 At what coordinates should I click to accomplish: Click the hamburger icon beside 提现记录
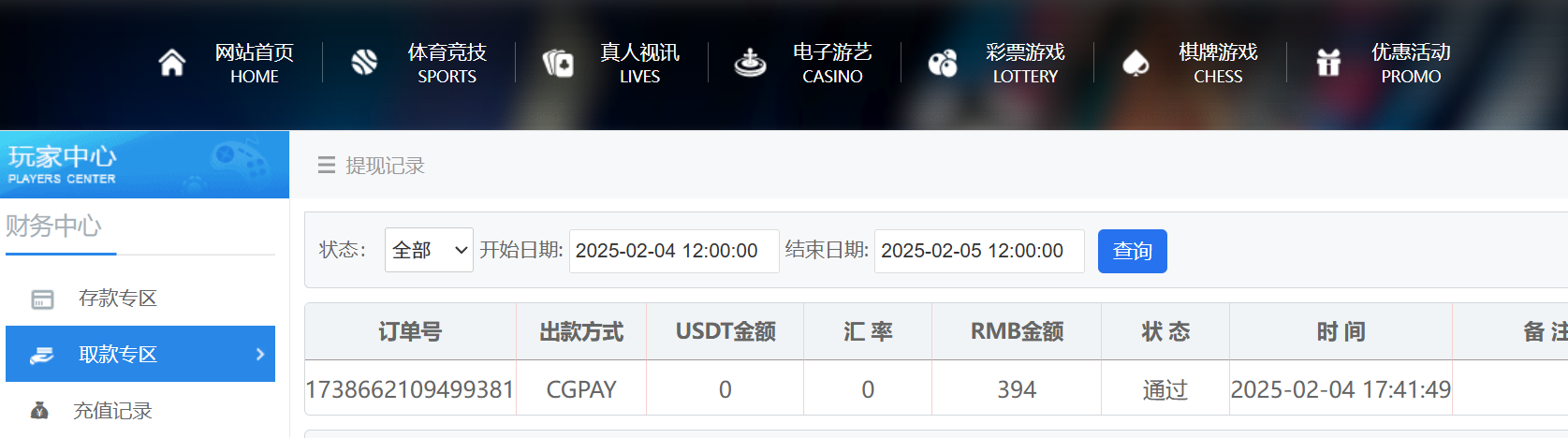pyautogui.click(x=327, y=166)
